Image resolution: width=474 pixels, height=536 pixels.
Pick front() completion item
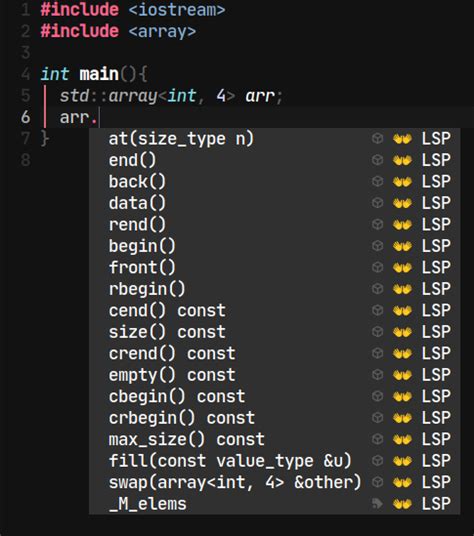(x=274, y=267)
